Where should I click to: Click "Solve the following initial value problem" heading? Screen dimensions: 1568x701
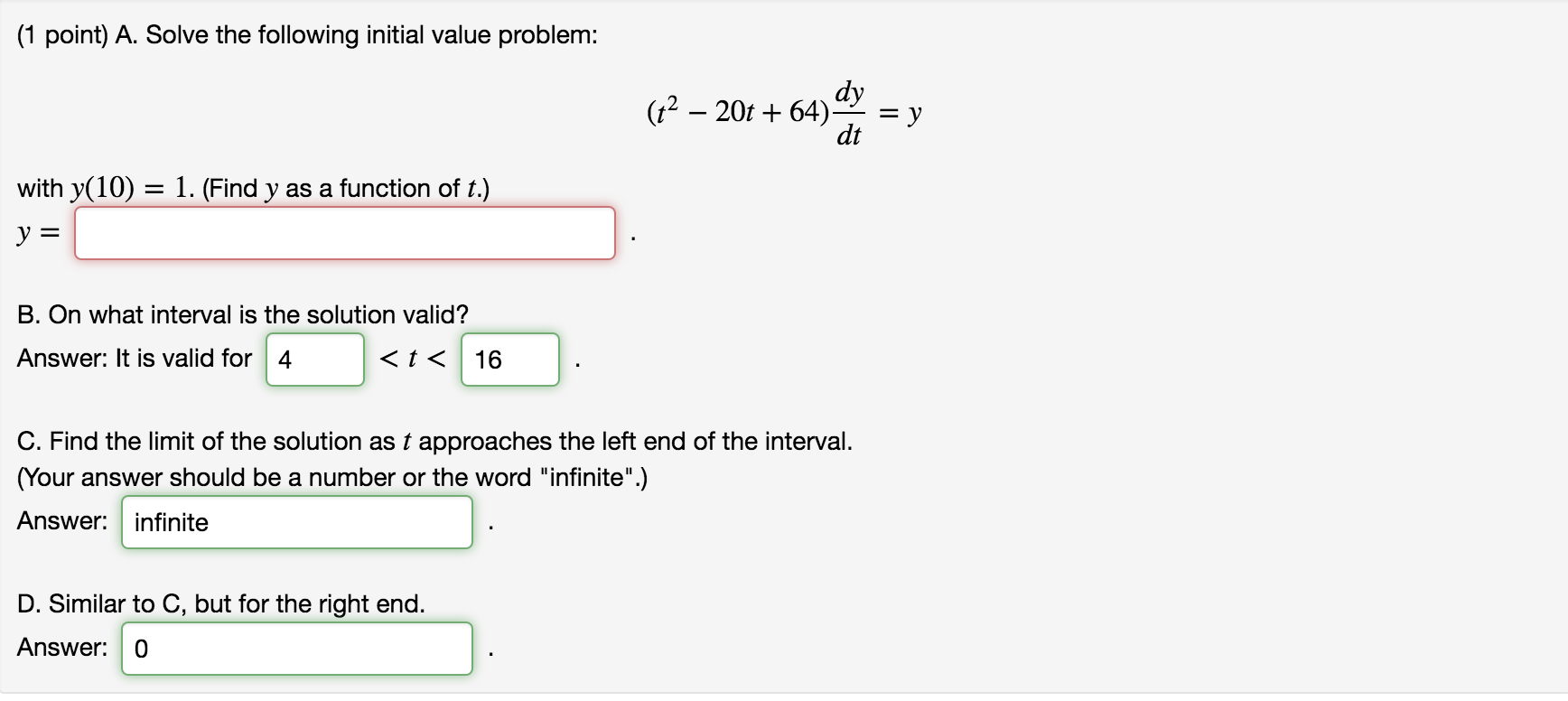[x=371, y=35]
